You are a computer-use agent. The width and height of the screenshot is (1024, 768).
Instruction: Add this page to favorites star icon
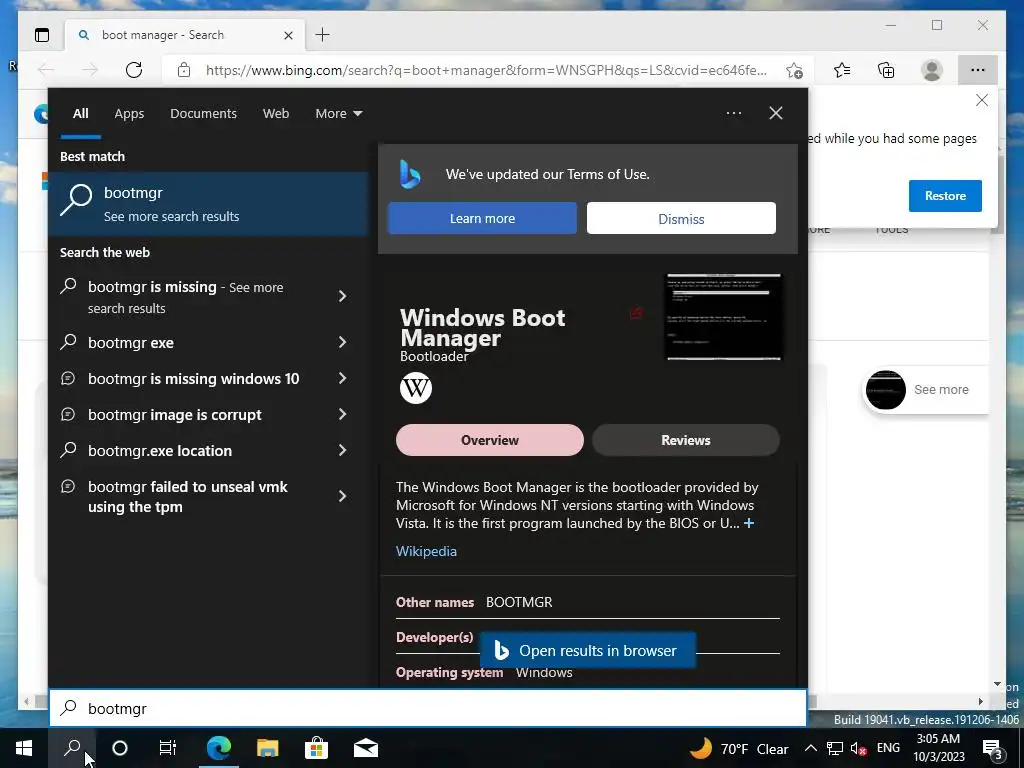(x=794, y=70)
